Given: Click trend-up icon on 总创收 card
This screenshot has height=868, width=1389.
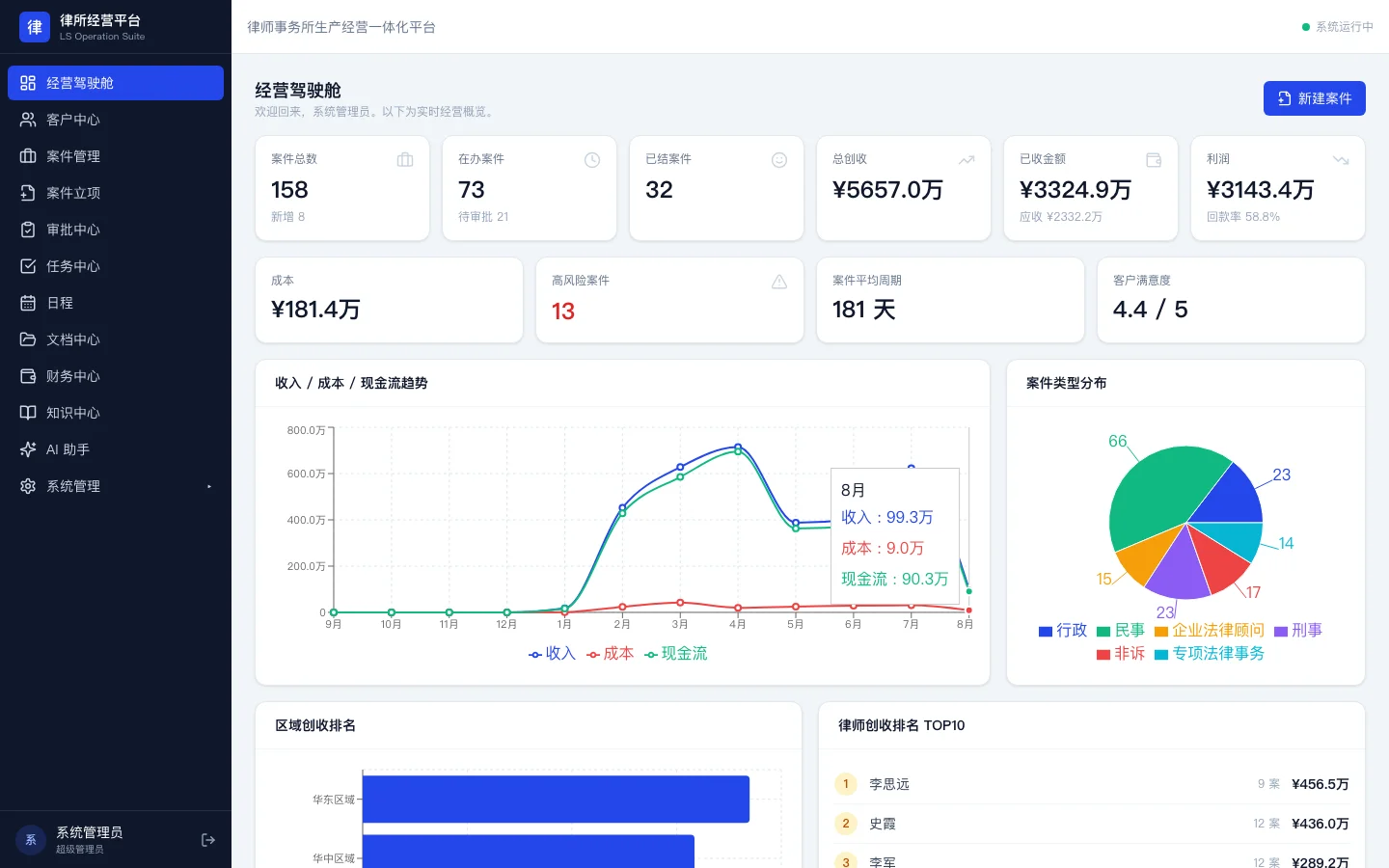Looking at the screenshot, I should coord(967,160).
